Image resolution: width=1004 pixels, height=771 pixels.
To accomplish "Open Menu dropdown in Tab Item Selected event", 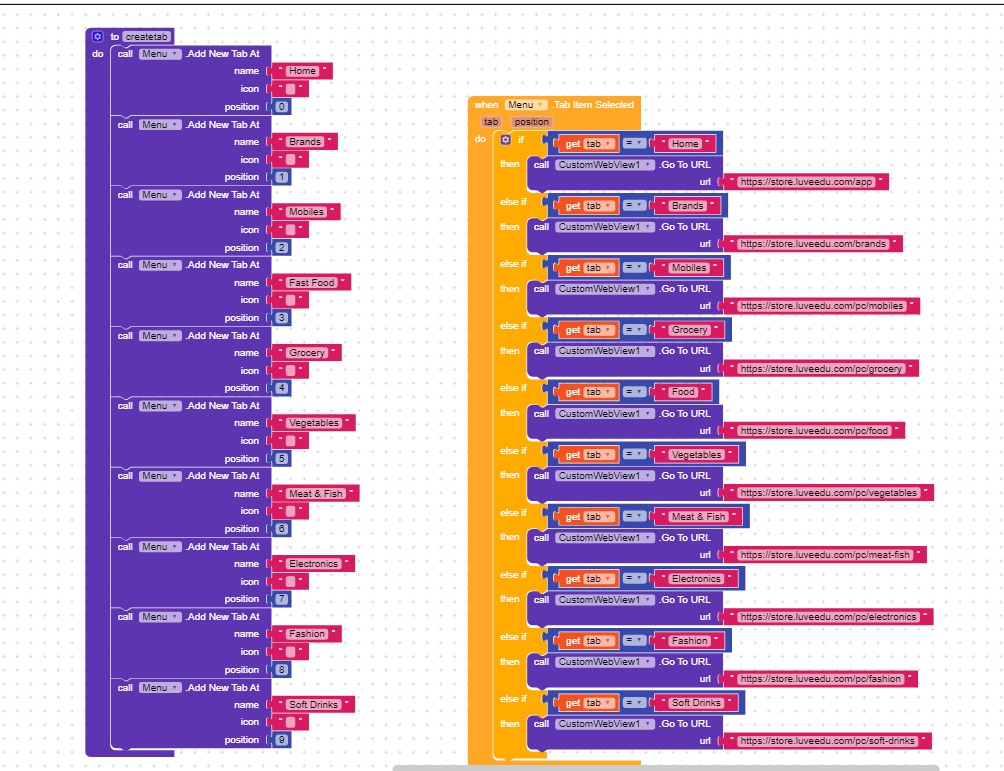I will click(526, 105).
